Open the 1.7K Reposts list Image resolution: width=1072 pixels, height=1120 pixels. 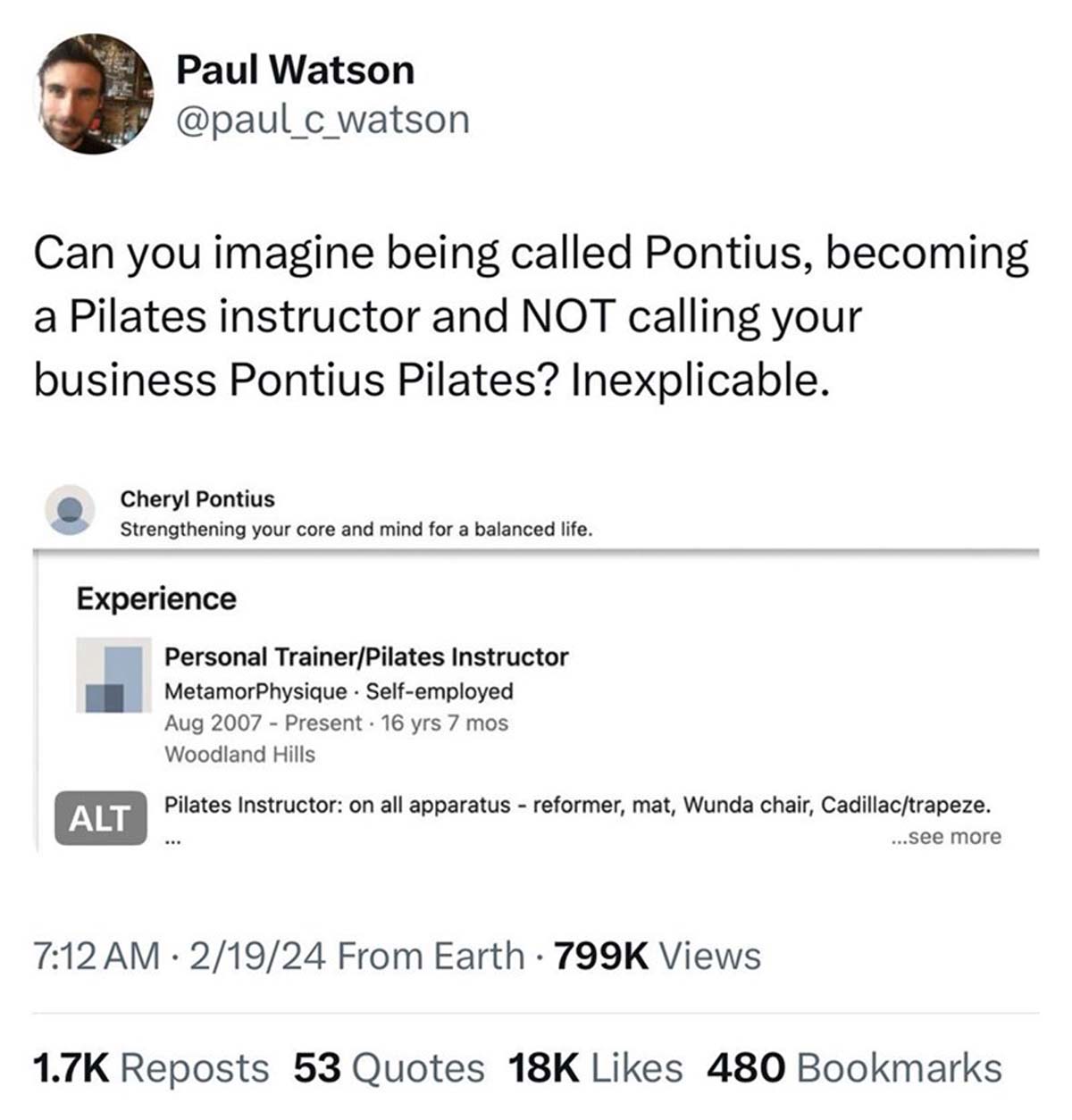pyautogui.click(x=150, y=1068)
